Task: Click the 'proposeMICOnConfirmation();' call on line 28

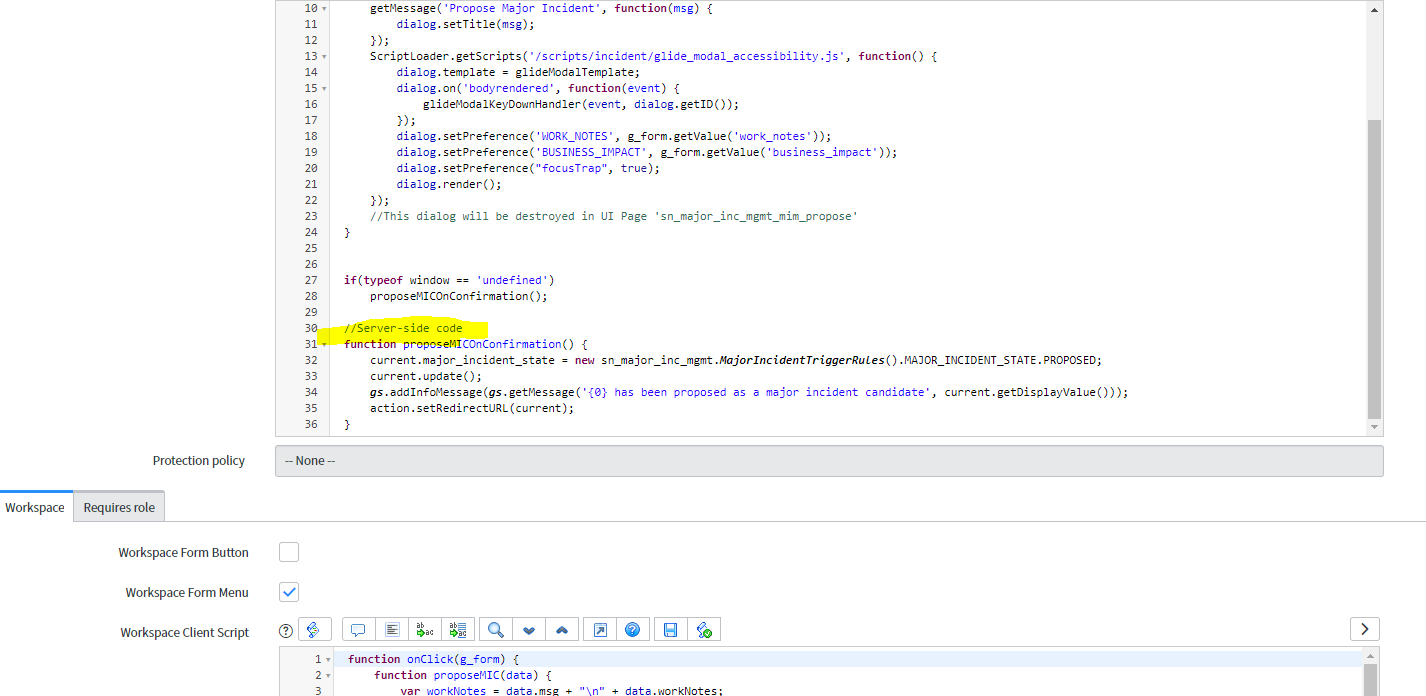Action: tap(459, 296)
